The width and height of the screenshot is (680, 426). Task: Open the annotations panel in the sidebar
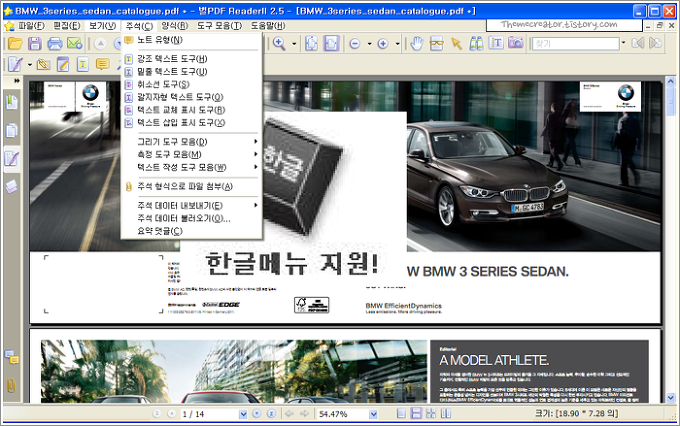point(12,159)
